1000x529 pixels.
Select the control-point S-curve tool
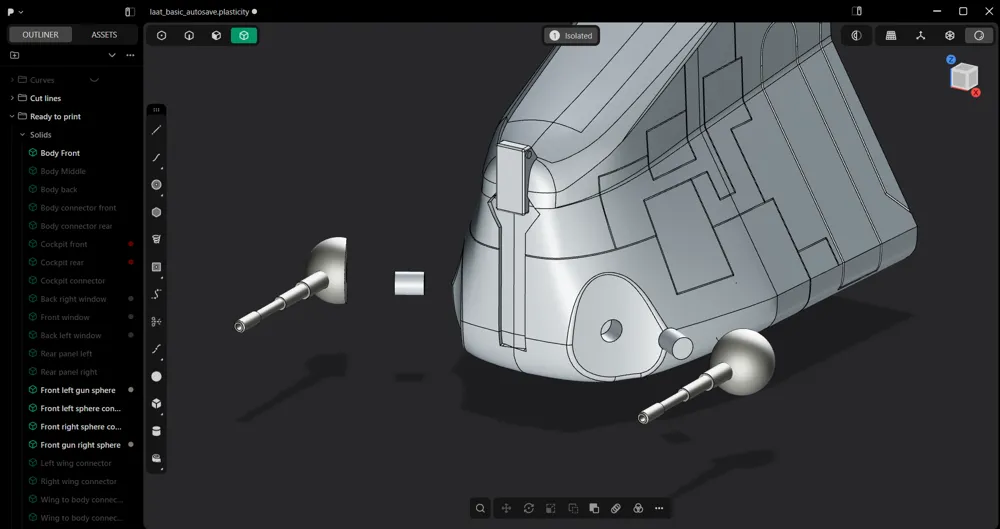coord(156,294)
